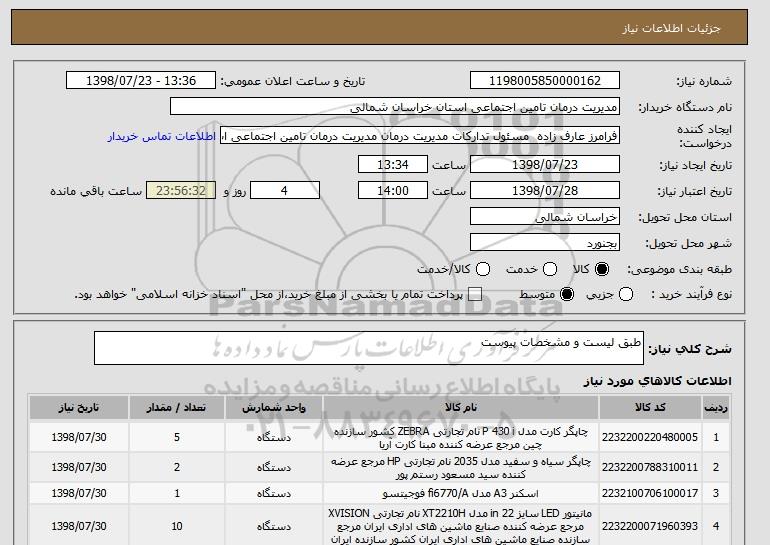Click the ردیف column header
This screenshot has height=545, width=770.
[716, 408]
